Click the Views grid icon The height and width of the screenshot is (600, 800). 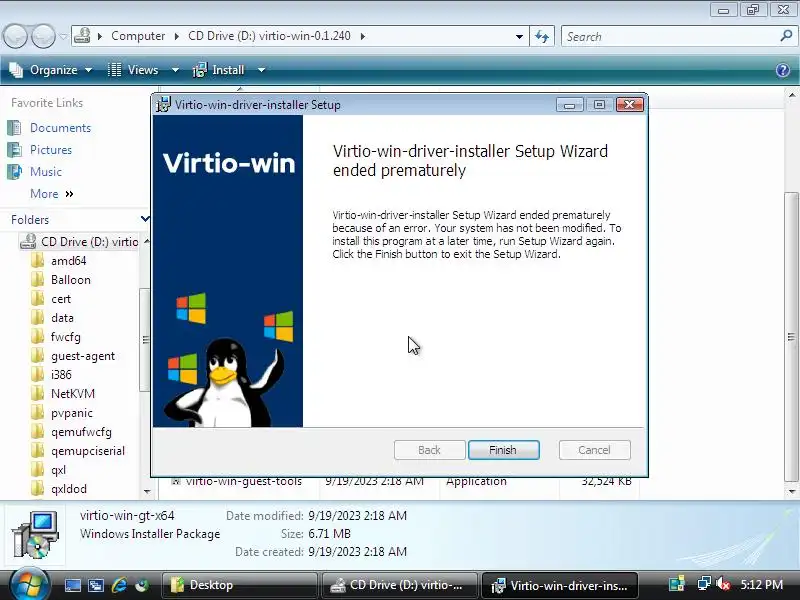114,70
